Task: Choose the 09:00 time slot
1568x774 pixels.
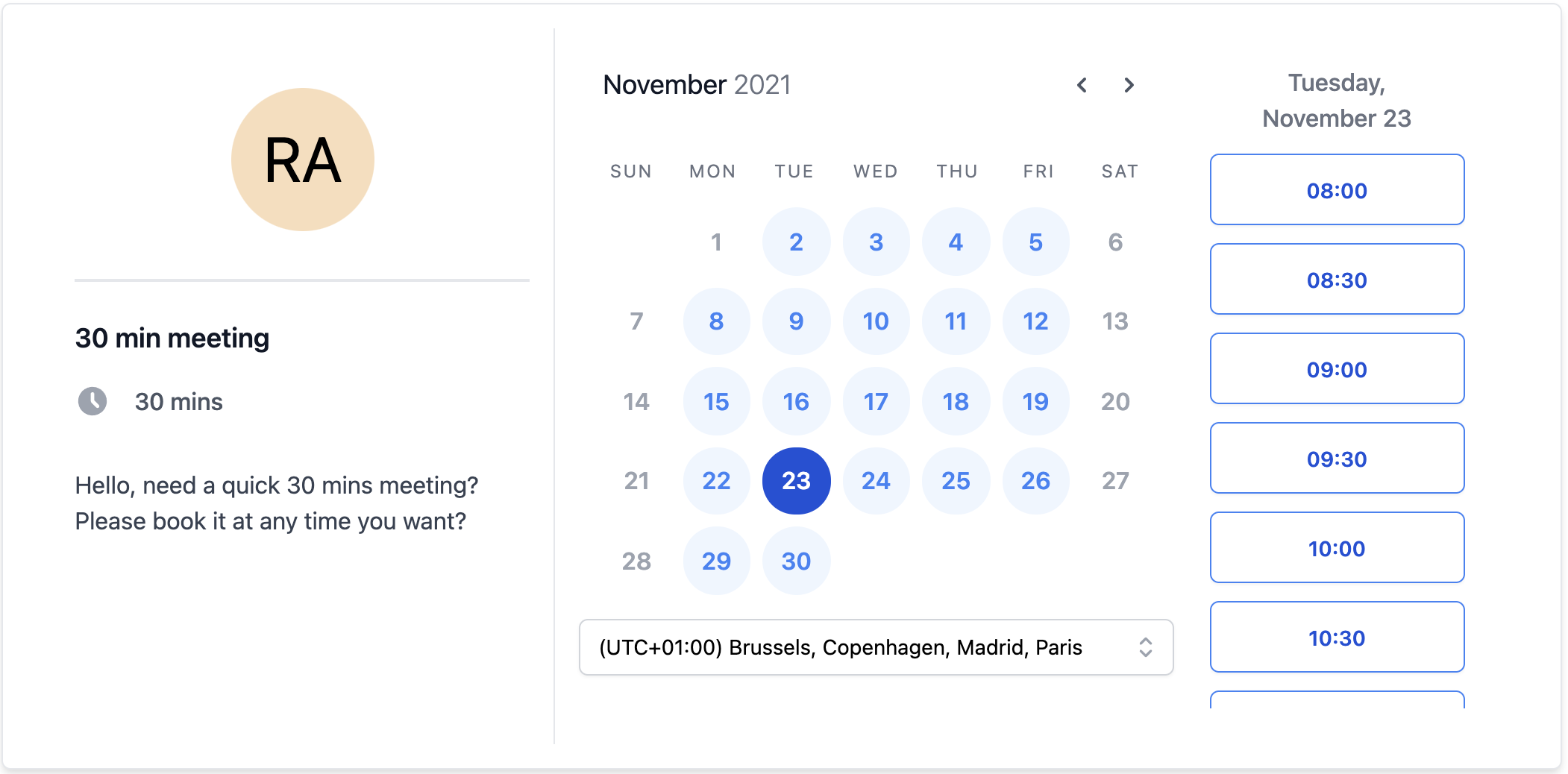Action: (1337, 369)
